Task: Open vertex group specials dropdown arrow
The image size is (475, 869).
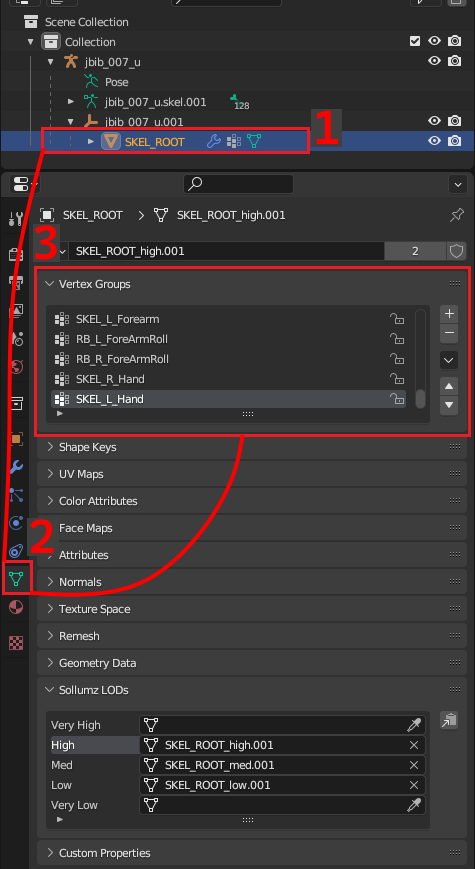Action: pos(449,360)
